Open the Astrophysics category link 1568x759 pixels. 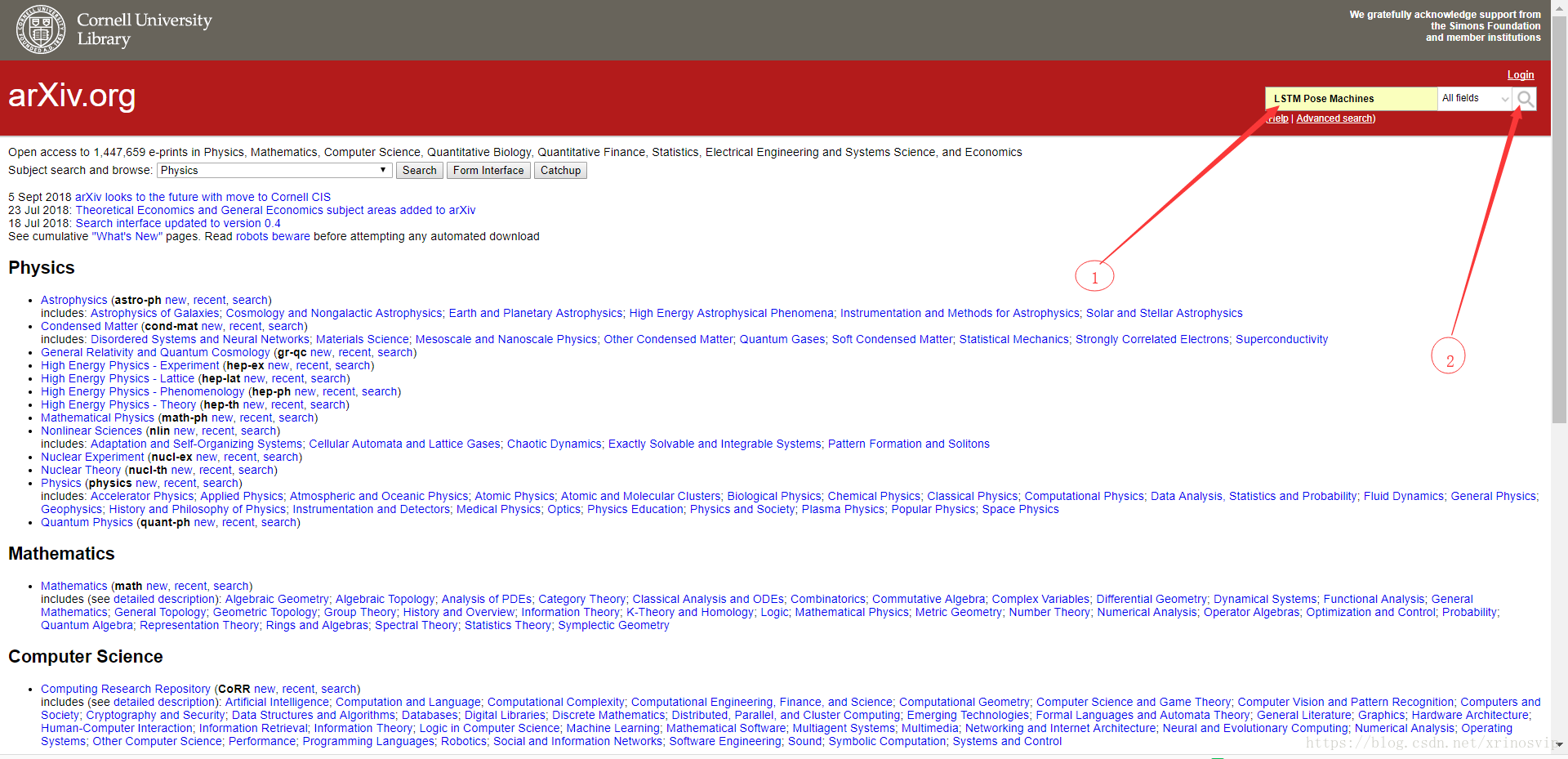tap(73, 300)
